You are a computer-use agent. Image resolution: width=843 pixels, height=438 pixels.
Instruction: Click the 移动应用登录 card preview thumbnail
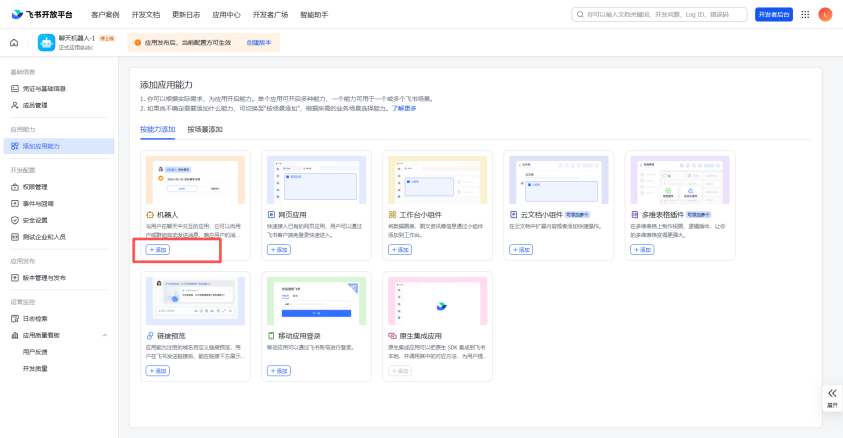(317, 301)
